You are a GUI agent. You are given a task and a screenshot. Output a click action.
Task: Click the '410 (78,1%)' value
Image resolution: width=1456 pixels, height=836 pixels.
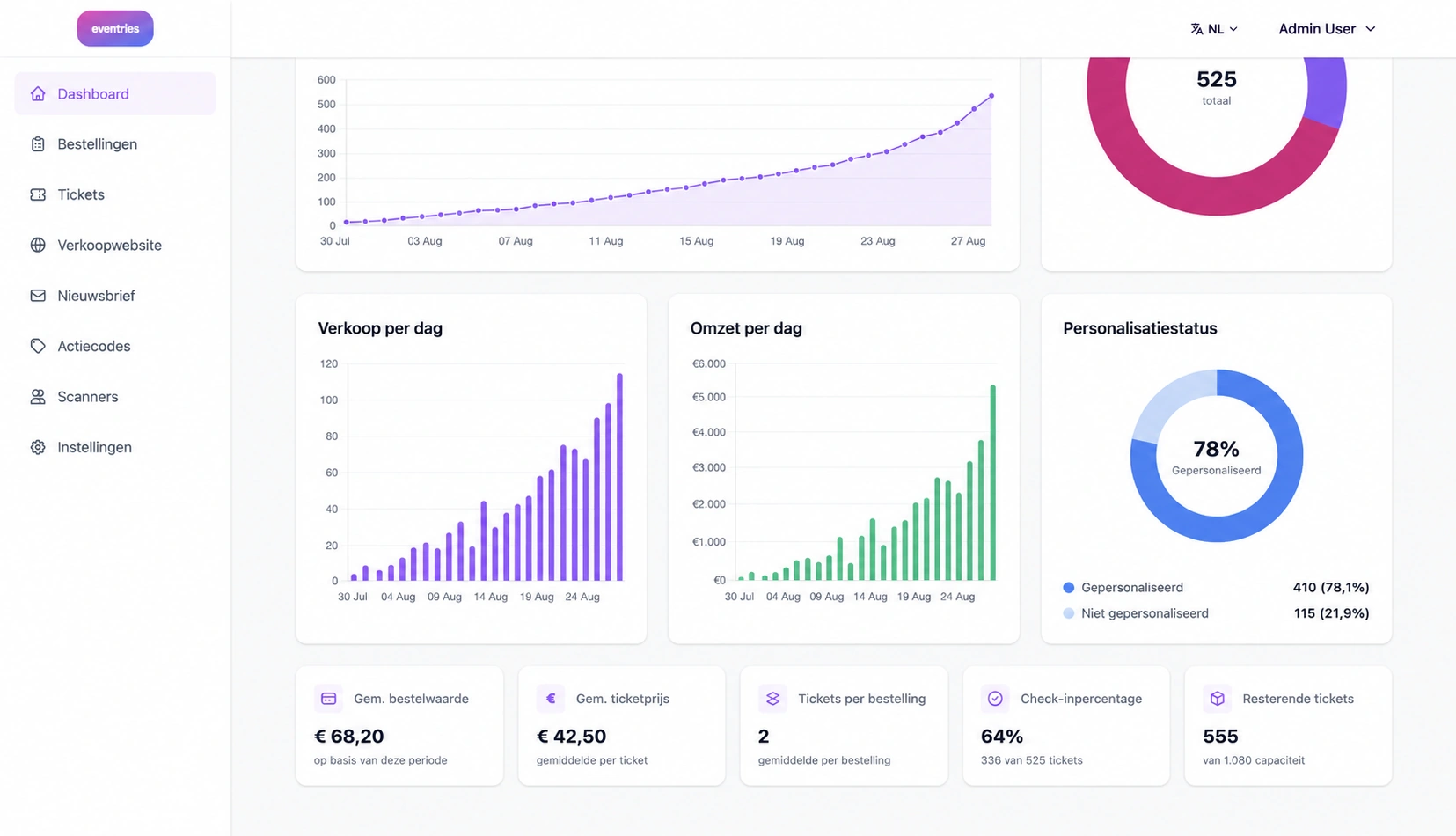pos(1331,588)
